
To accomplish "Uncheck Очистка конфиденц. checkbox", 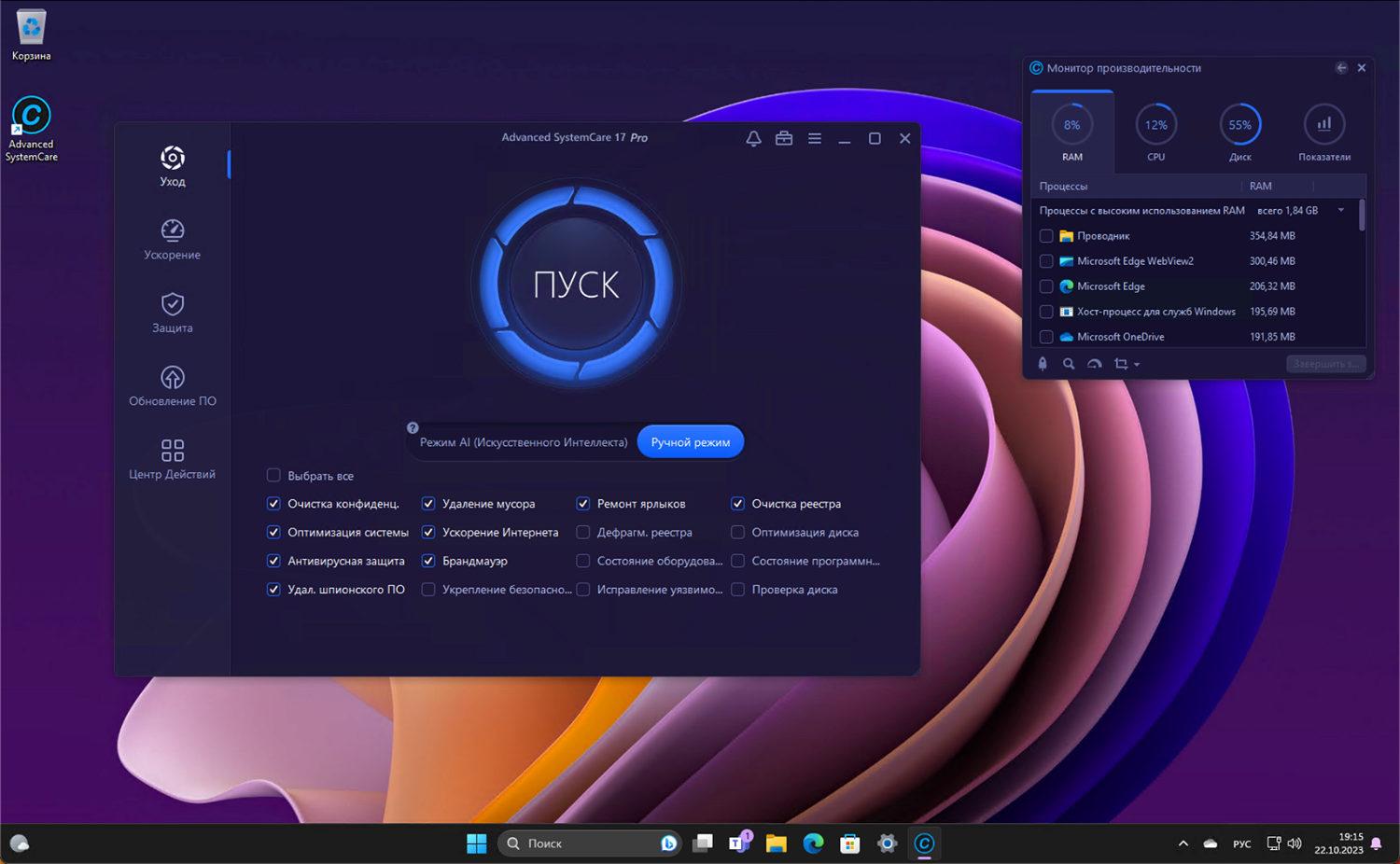I will click(273, 503).
